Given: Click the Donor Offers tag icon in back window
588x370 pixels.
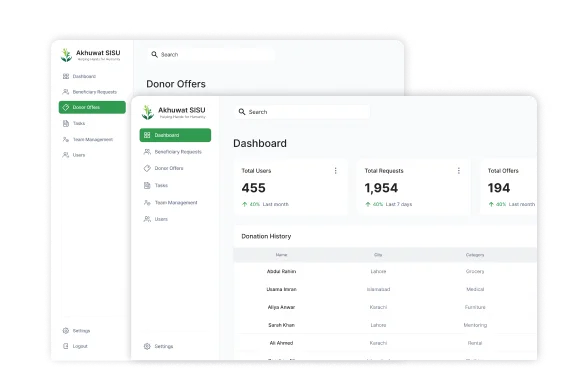Looking at the screenshot, I should tap(66, 107).
